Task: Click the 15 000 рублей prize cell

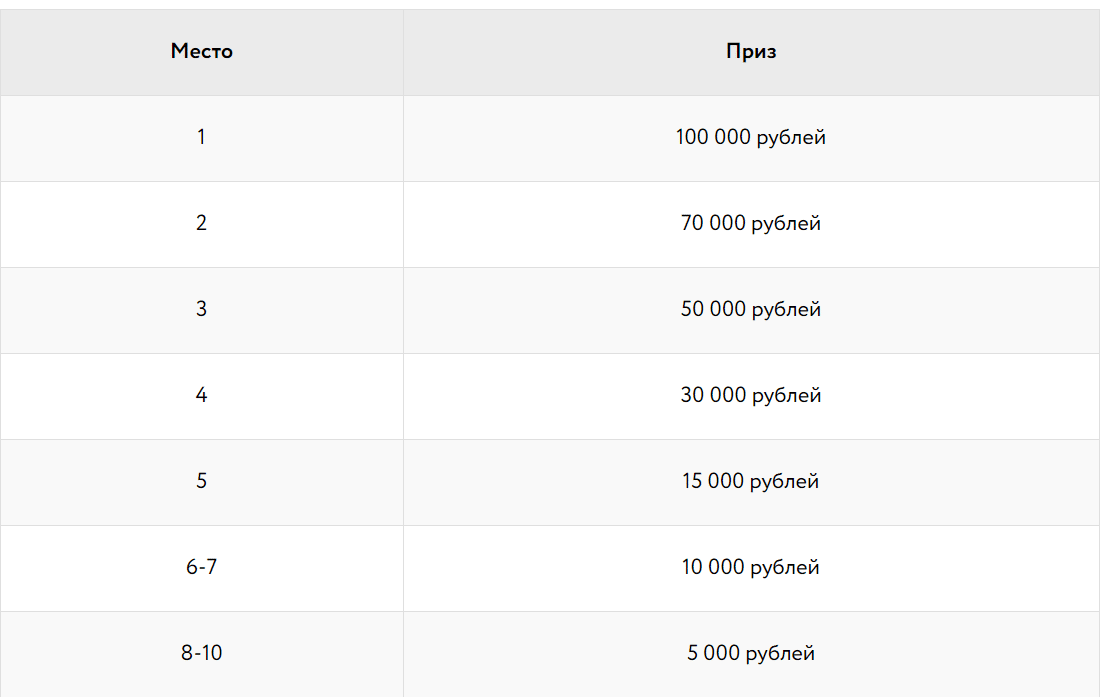Action: (751, 482)
